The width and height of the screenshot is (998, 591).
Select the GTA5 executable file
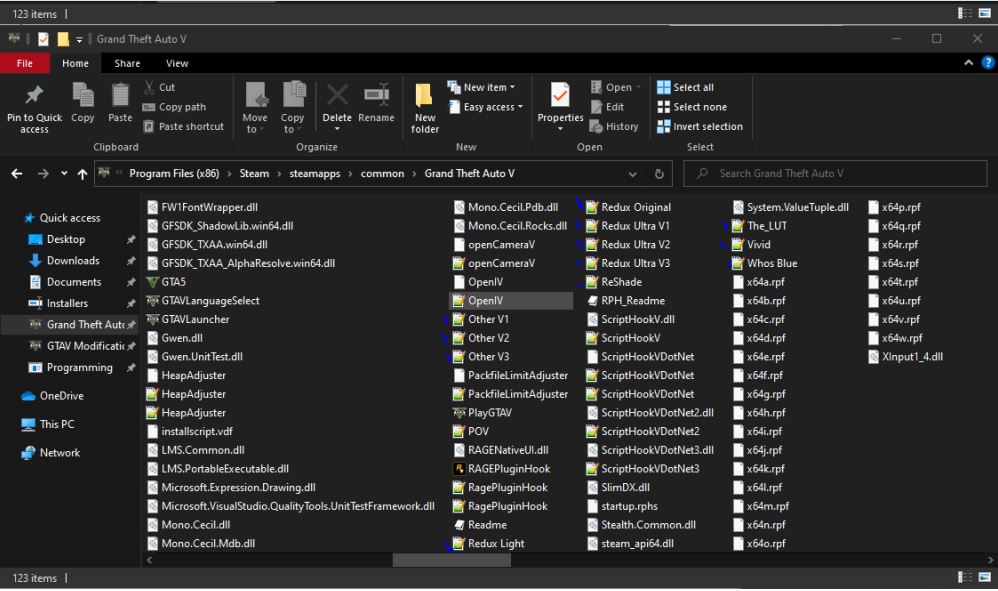173,282
